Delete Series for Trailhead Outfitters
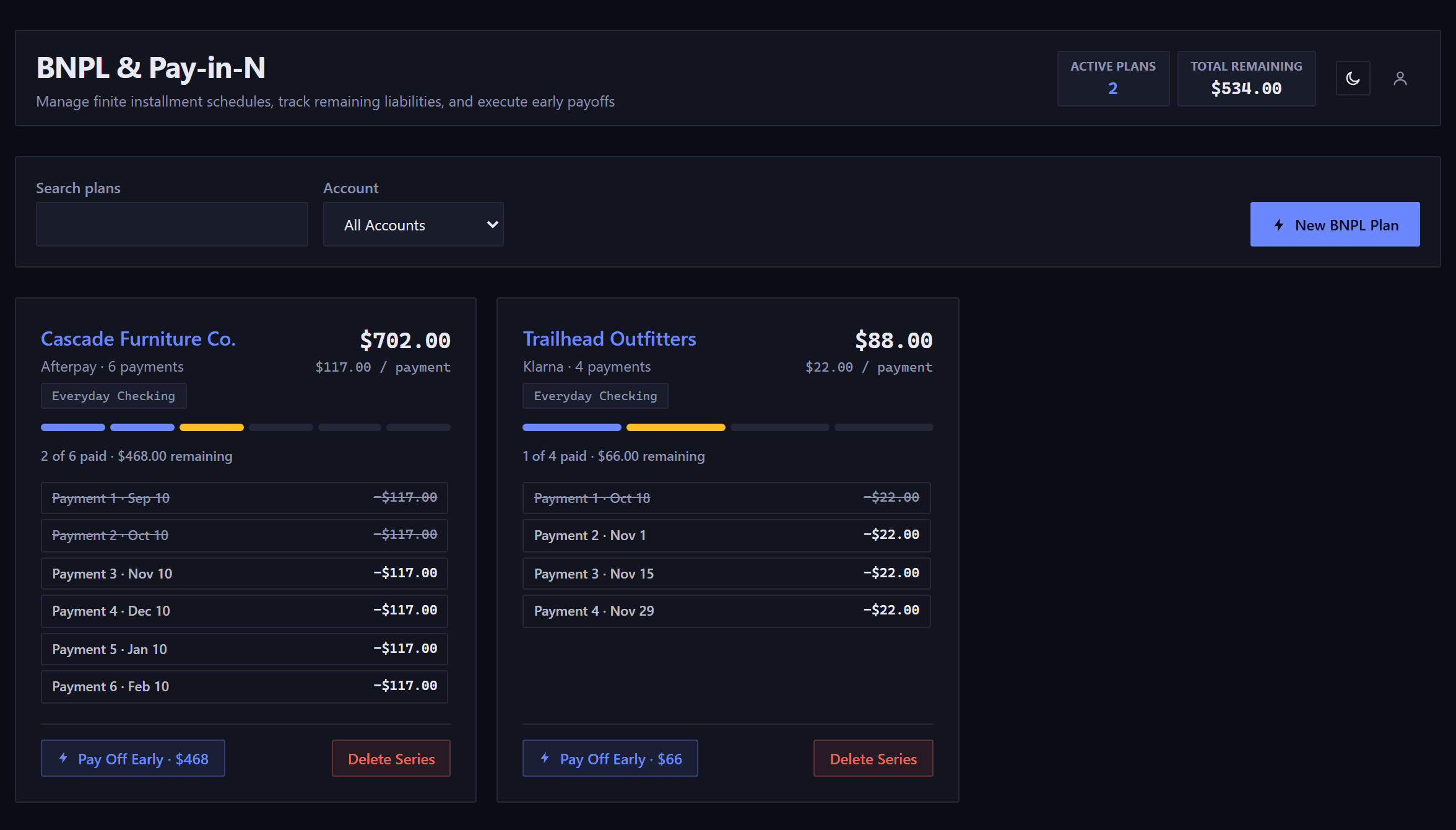1456x830 pixels. pos(873,758)
